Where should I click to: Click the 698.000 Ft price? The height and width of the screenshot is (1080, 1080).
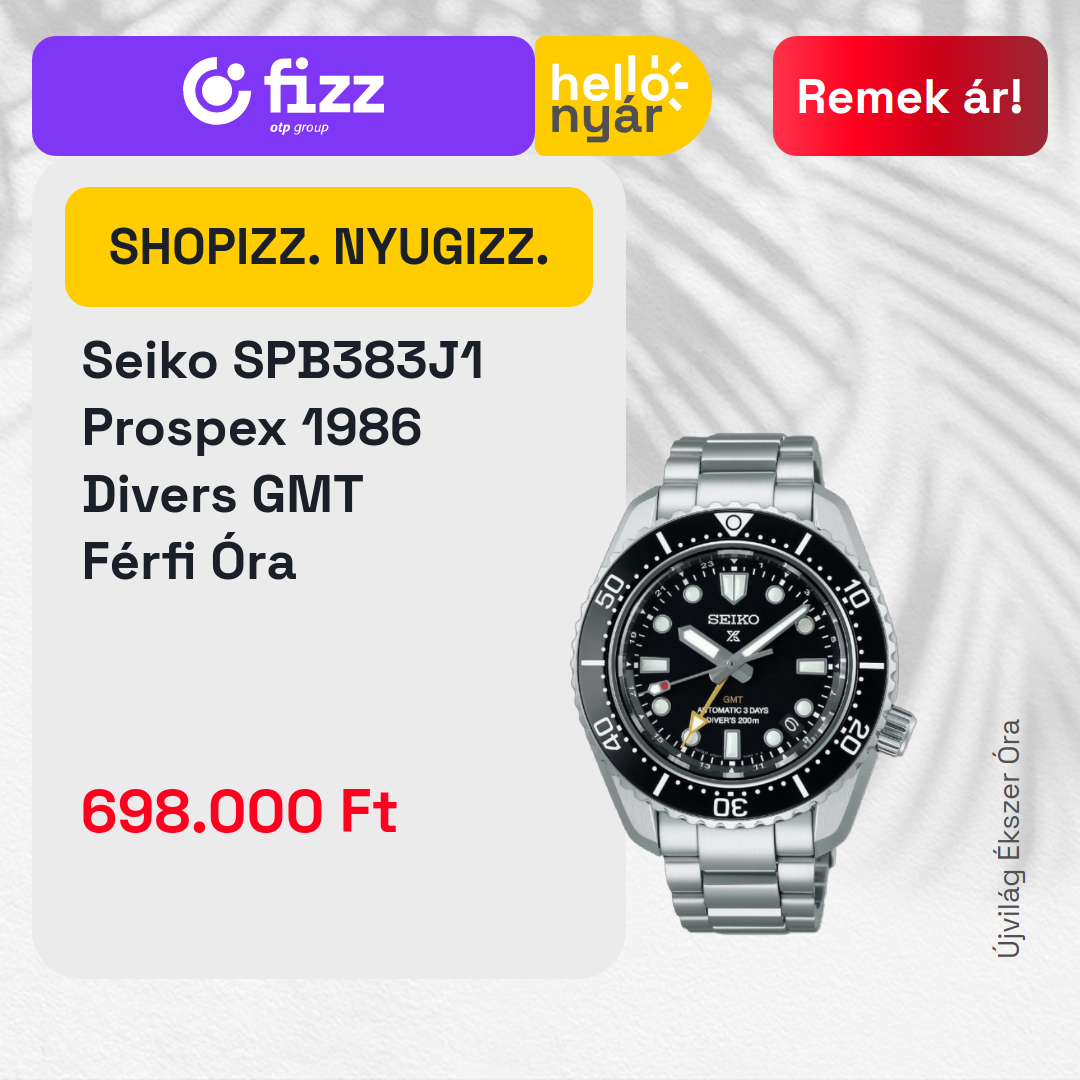[240, 811]
